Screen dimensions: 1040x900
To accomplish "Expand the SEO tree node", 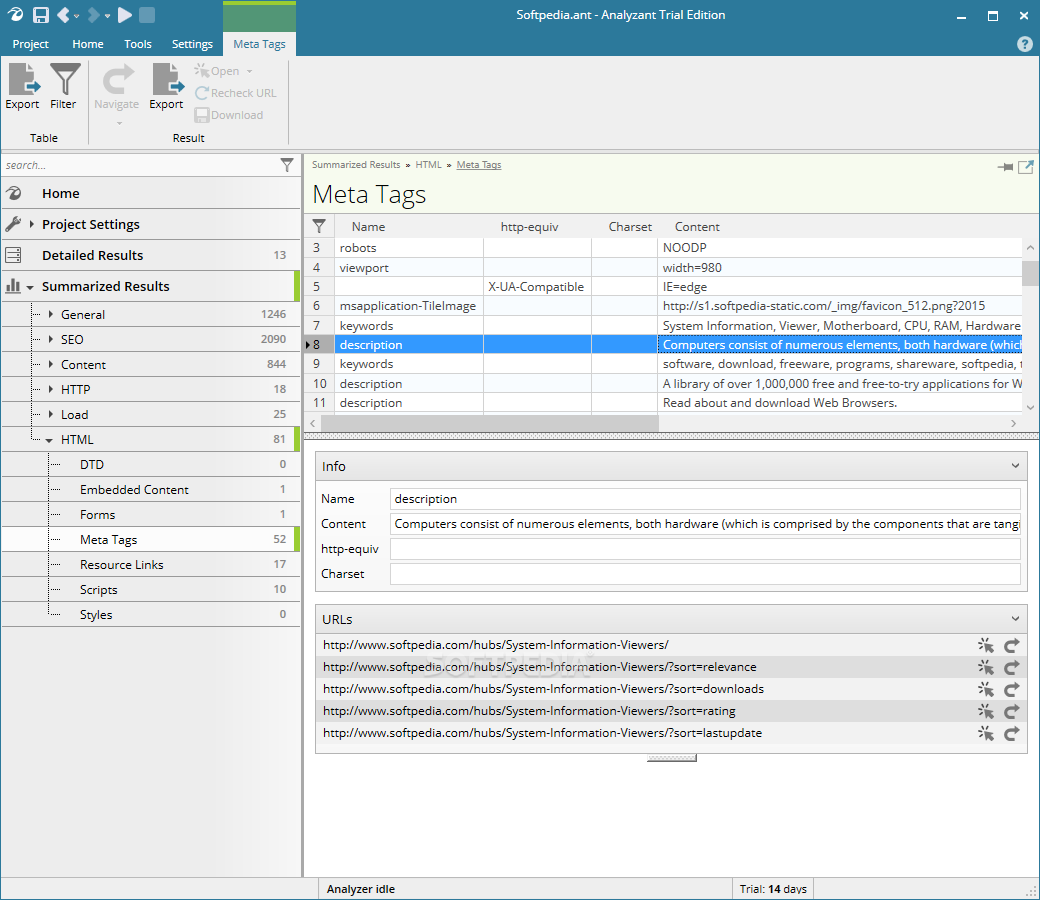I will click(51, 339).
